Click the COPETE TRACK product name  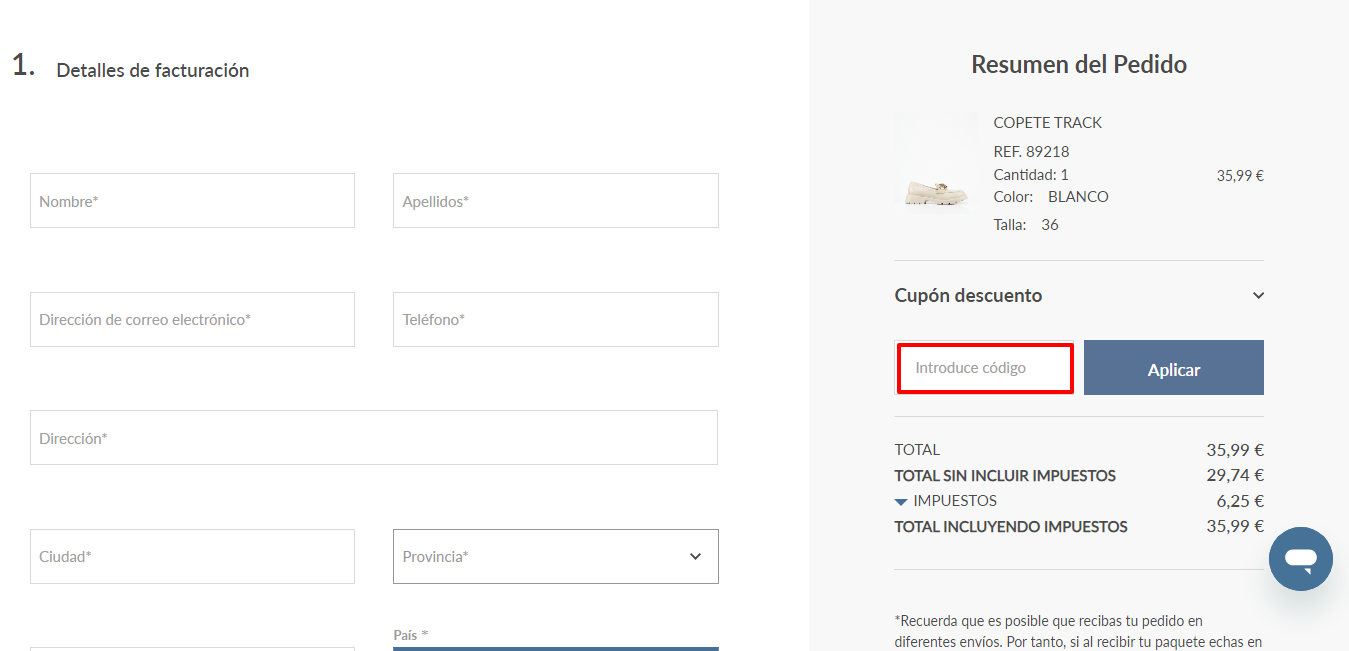coord(1047,122)
